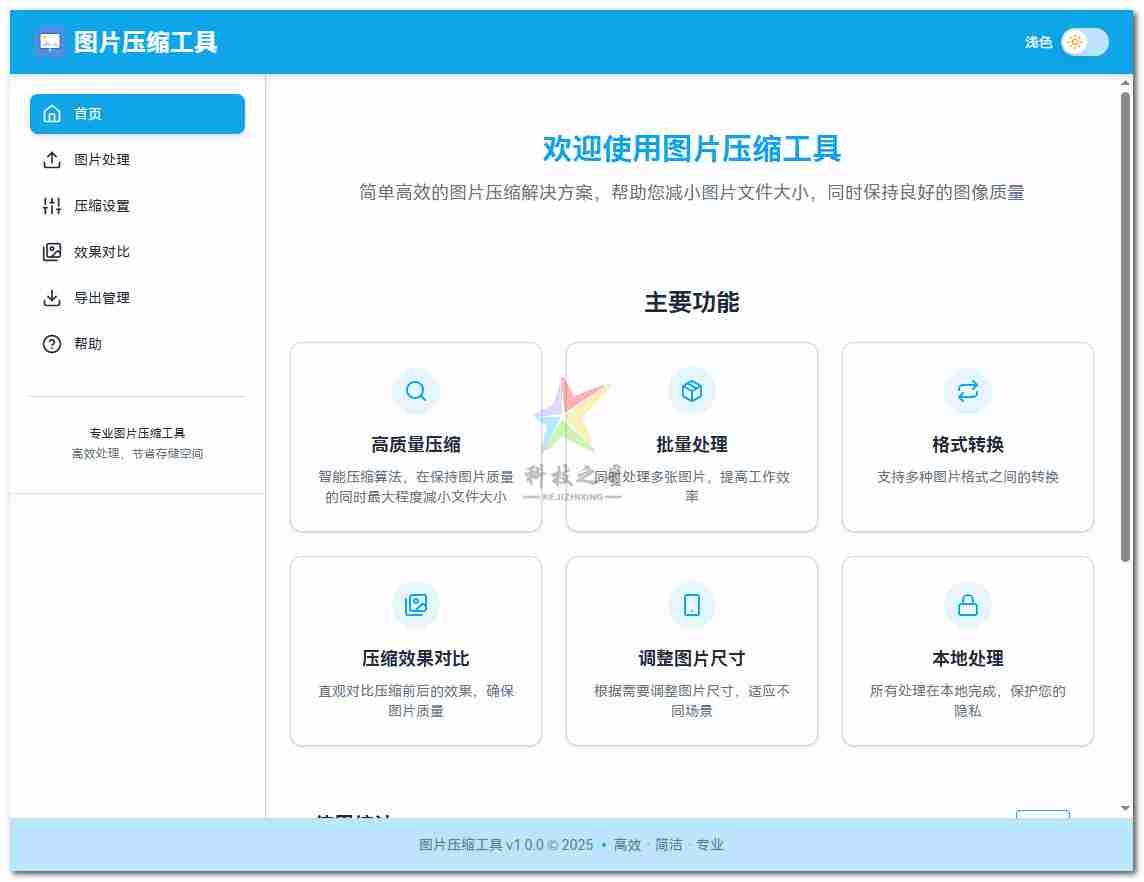The height and width of the screenshot is (882, 1144).
Task: Click the lock icon on the 本地处理 card
Action: pyautogui.click(x=967, y=605)
